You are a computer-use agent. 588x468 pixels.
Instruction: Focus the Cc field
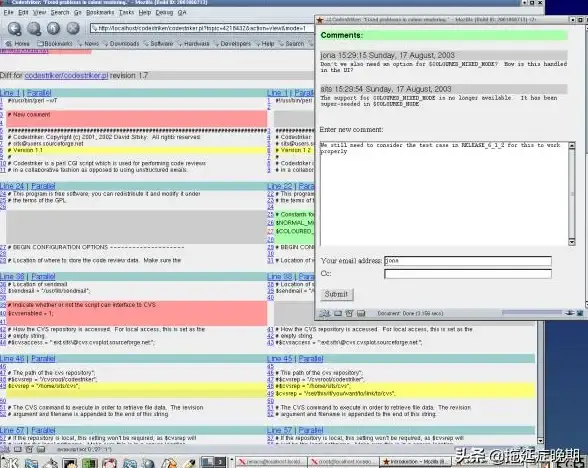[468, 274]
